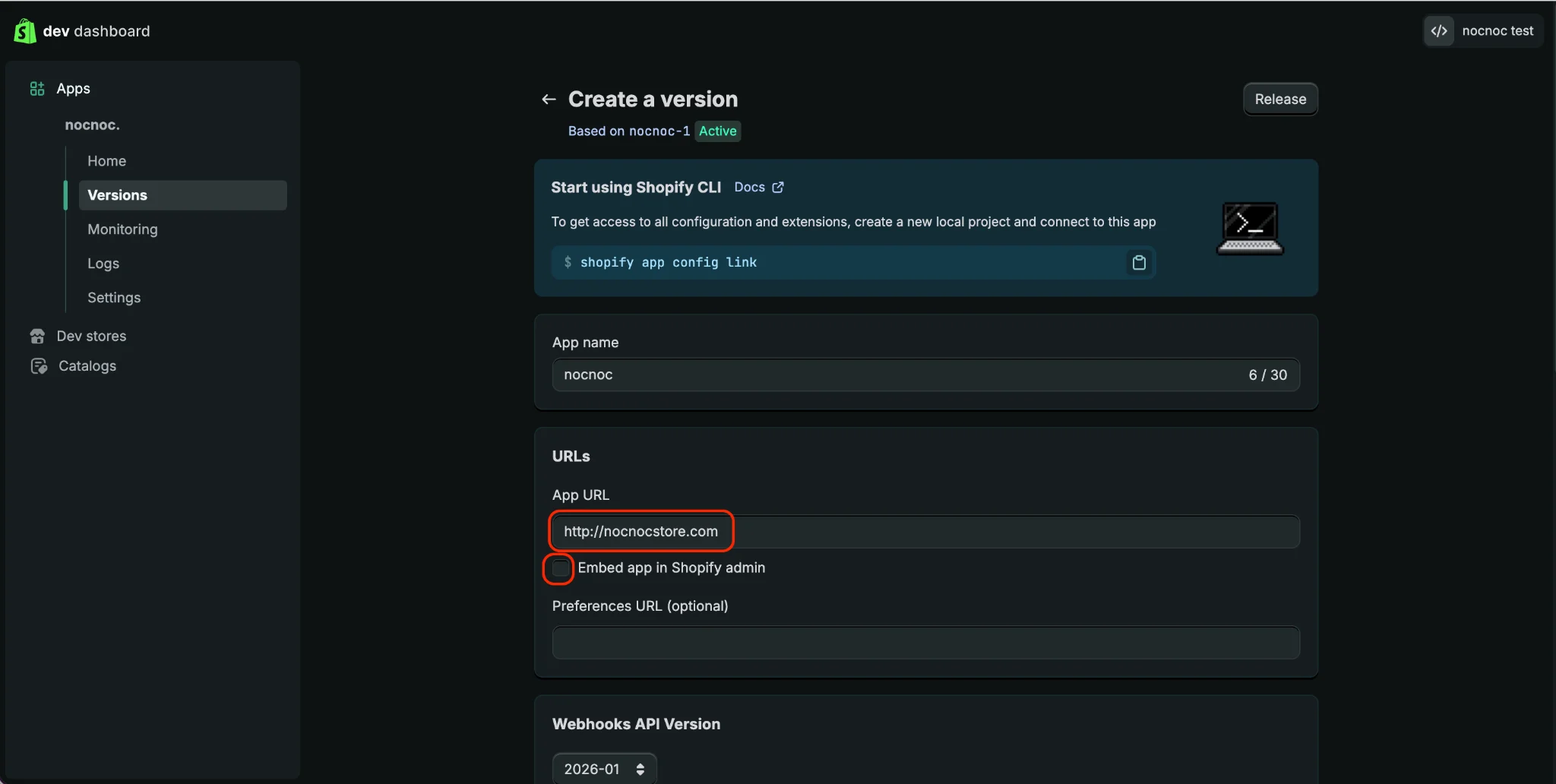Open the app Settings section

pyautogui.click(x=114, y=298)
